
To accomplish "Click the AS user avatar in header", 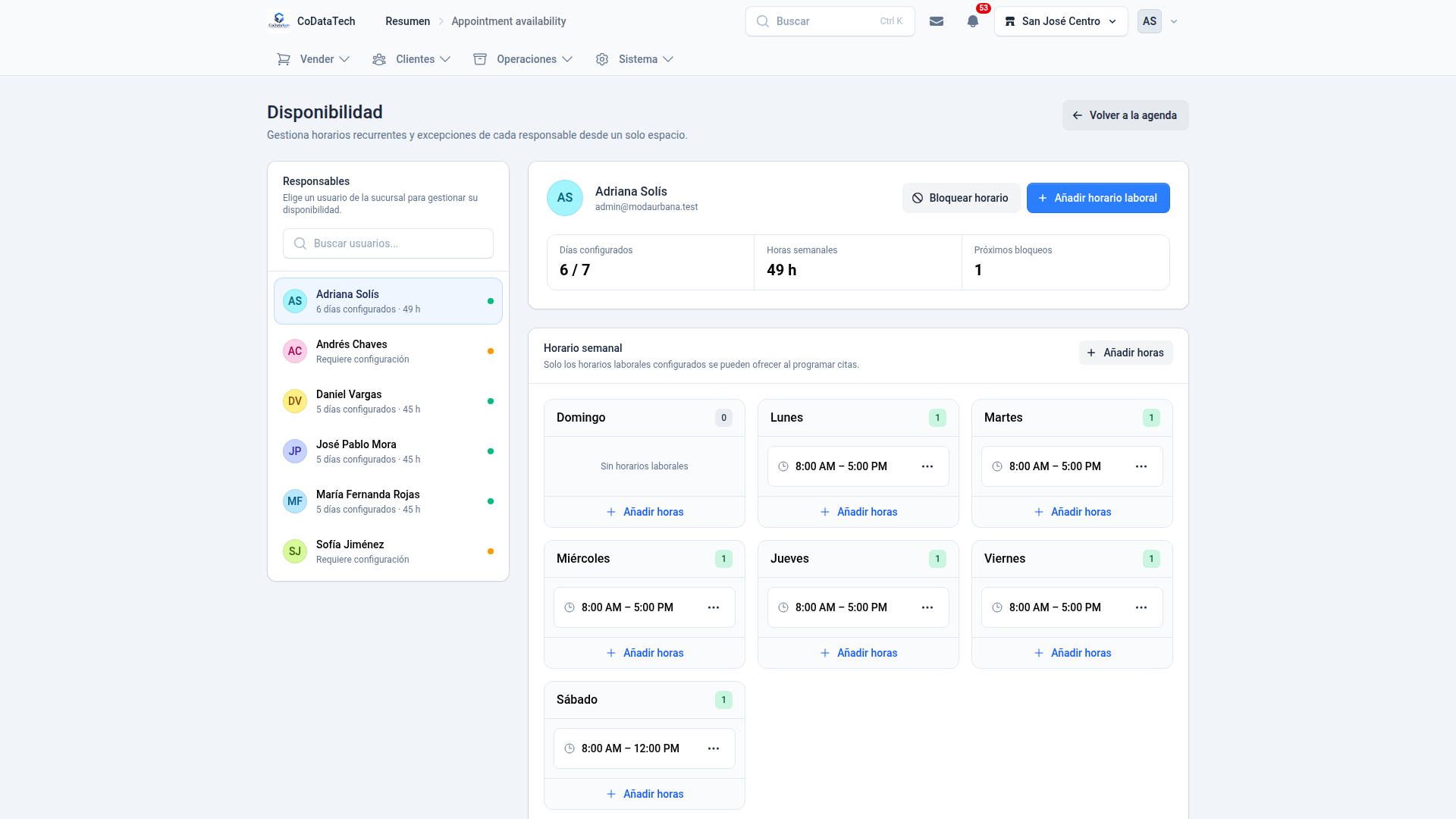I will (x=1150, y=21).
